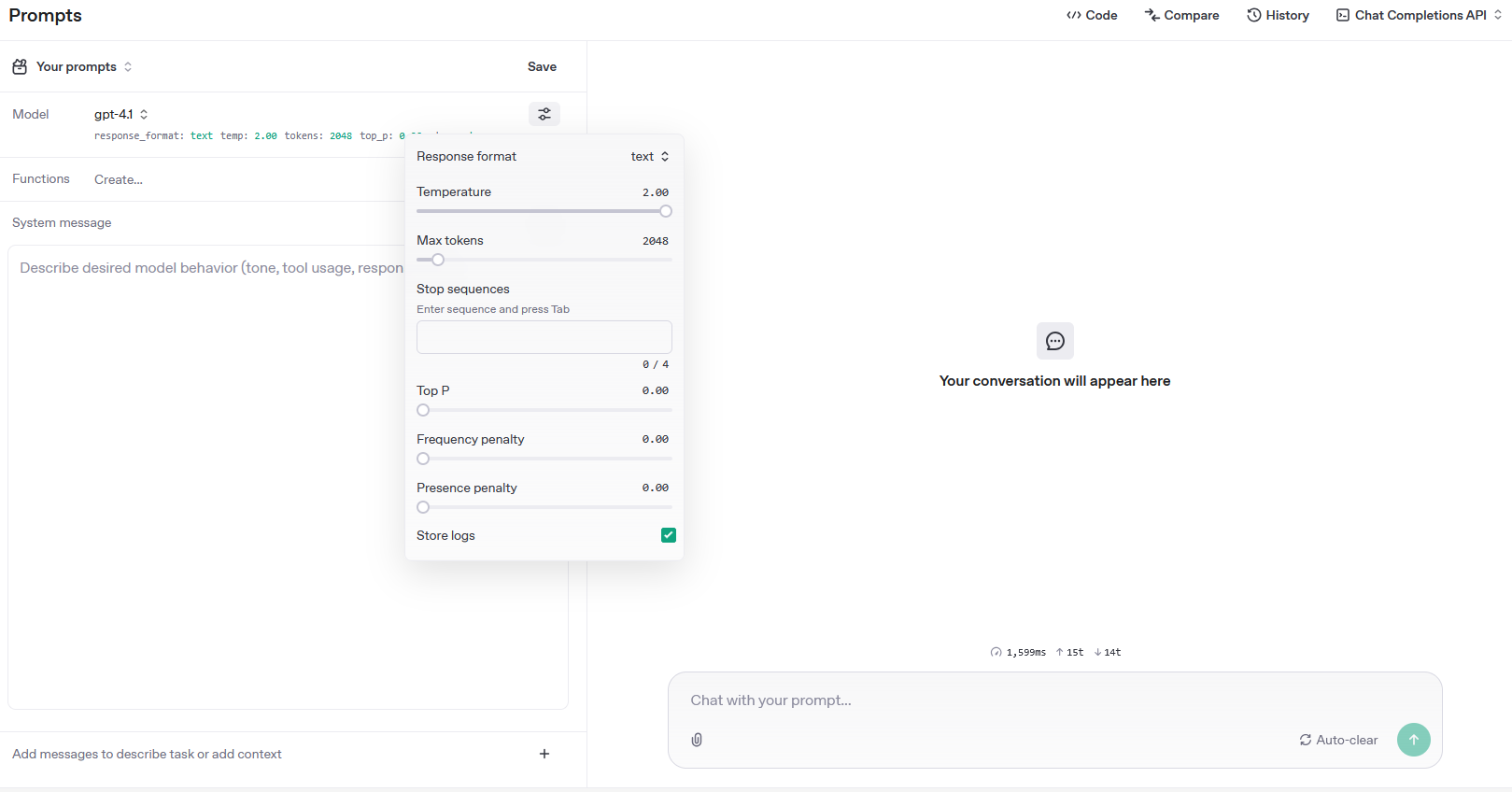Click the Temperature value 2.00

(x=656, y=192)
